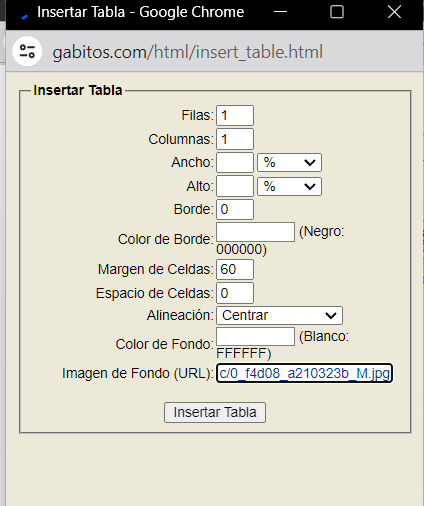Click the Insertar Tabla button

215,412
